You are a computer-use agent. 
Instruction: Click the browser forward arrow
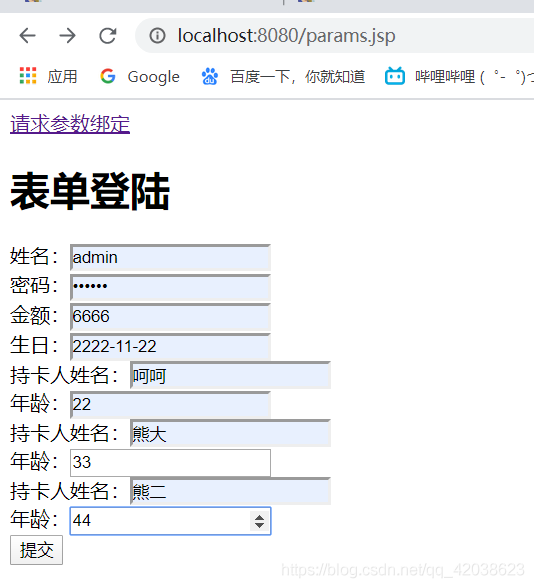68,36
